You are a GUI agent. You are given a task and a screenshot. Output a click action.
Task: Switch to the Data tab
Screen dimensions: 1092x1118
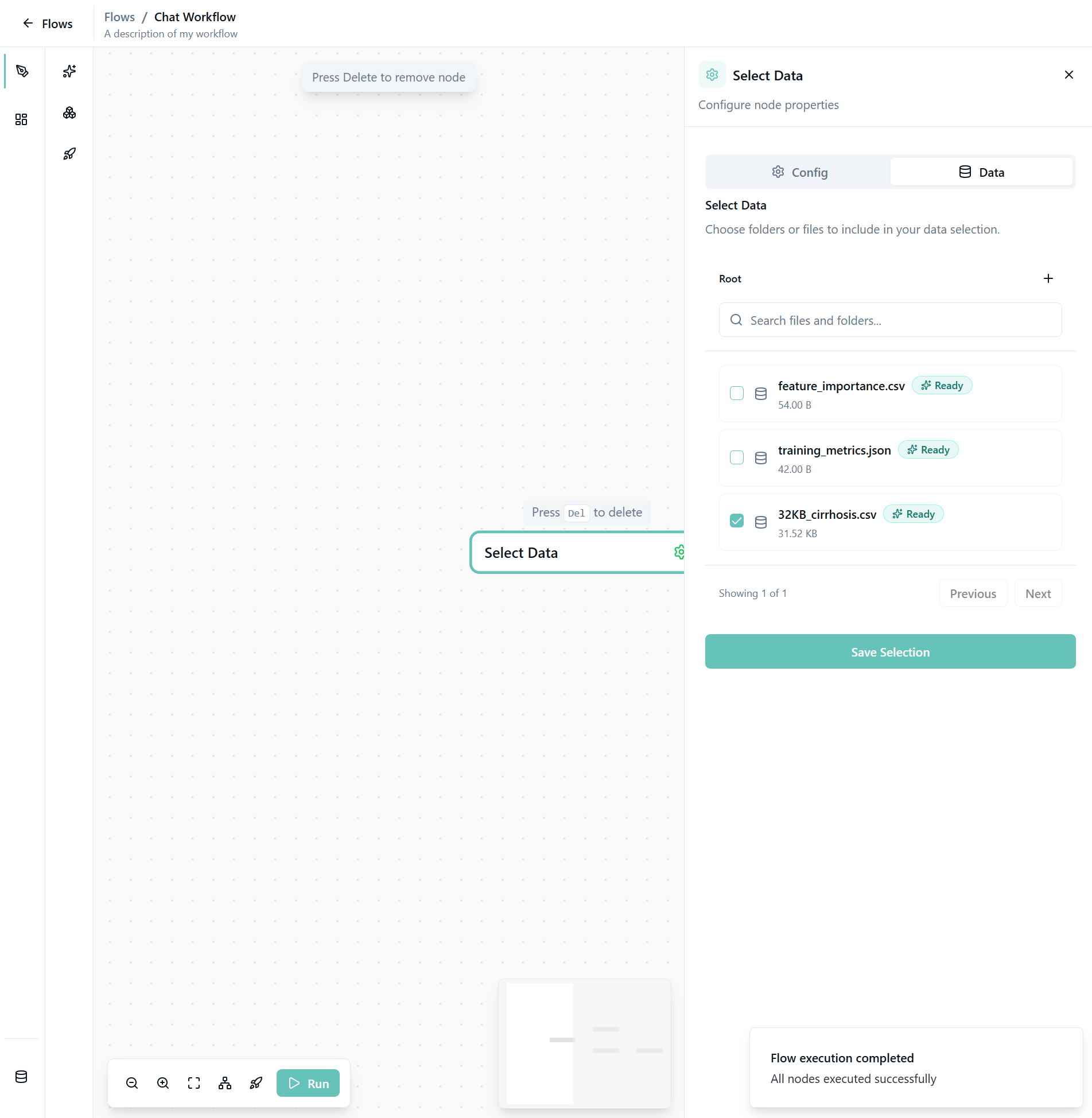pyautogui.click(x=981, y=172)
